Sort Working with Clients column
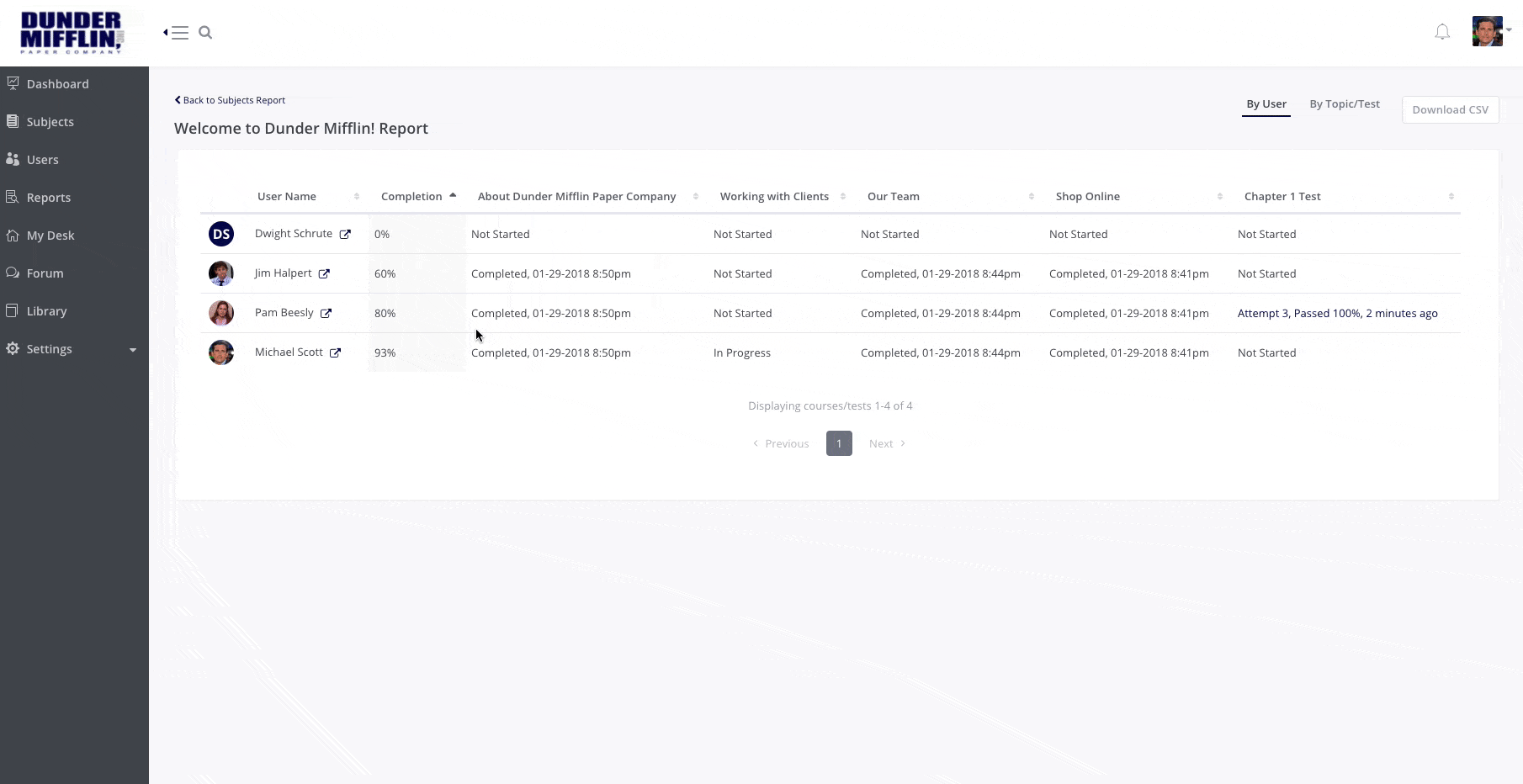This screenshot has width=1523, height=784. click(843, 197)
